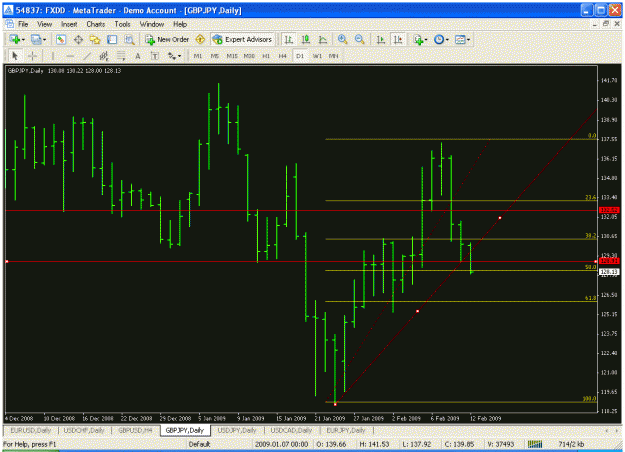Open the arrows objects dropdown arrow
Screen dimensions: 625x452
coord(179,57)
